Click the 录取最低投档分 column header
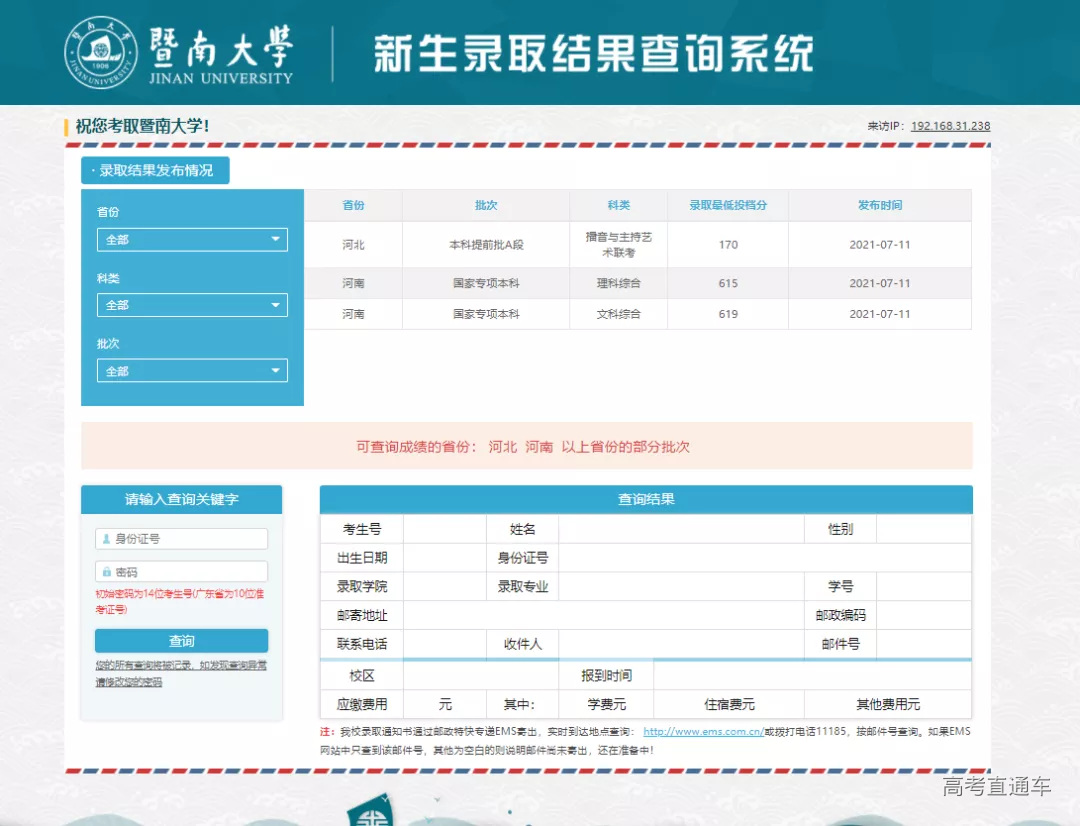Screen dimensions: 1080x826 (x=727, y=205)
